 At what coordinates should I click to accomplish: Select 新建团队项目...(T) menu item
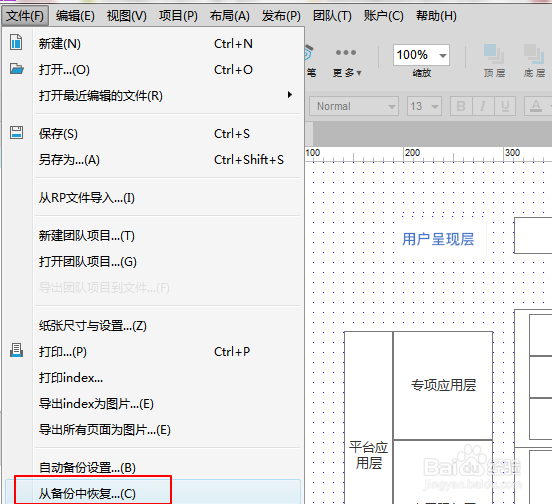click(x=153, y=236)
